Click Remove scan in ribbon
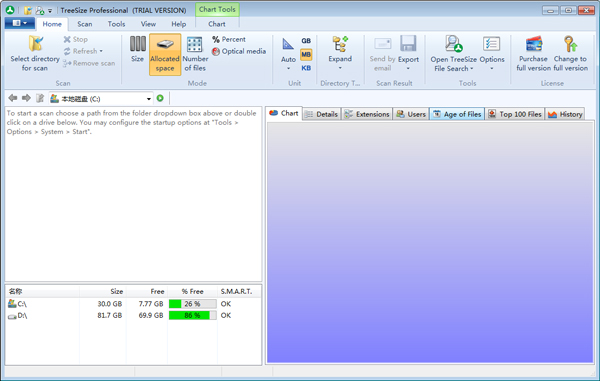Screen dimensions: 600x381 (x=89, y=63)
